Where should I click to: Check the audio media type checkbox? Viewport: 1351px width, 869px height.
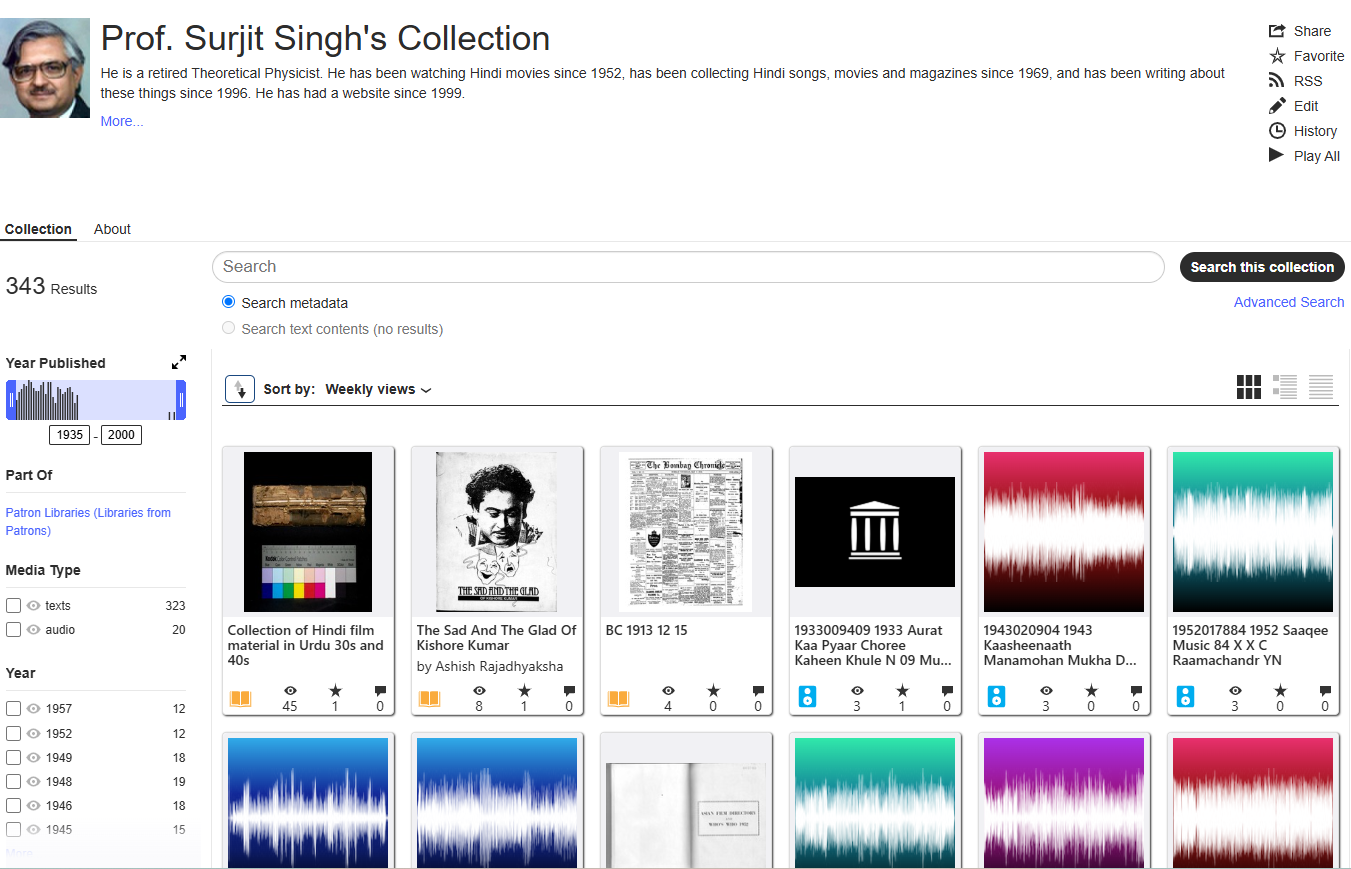click(x=14, y=630)
